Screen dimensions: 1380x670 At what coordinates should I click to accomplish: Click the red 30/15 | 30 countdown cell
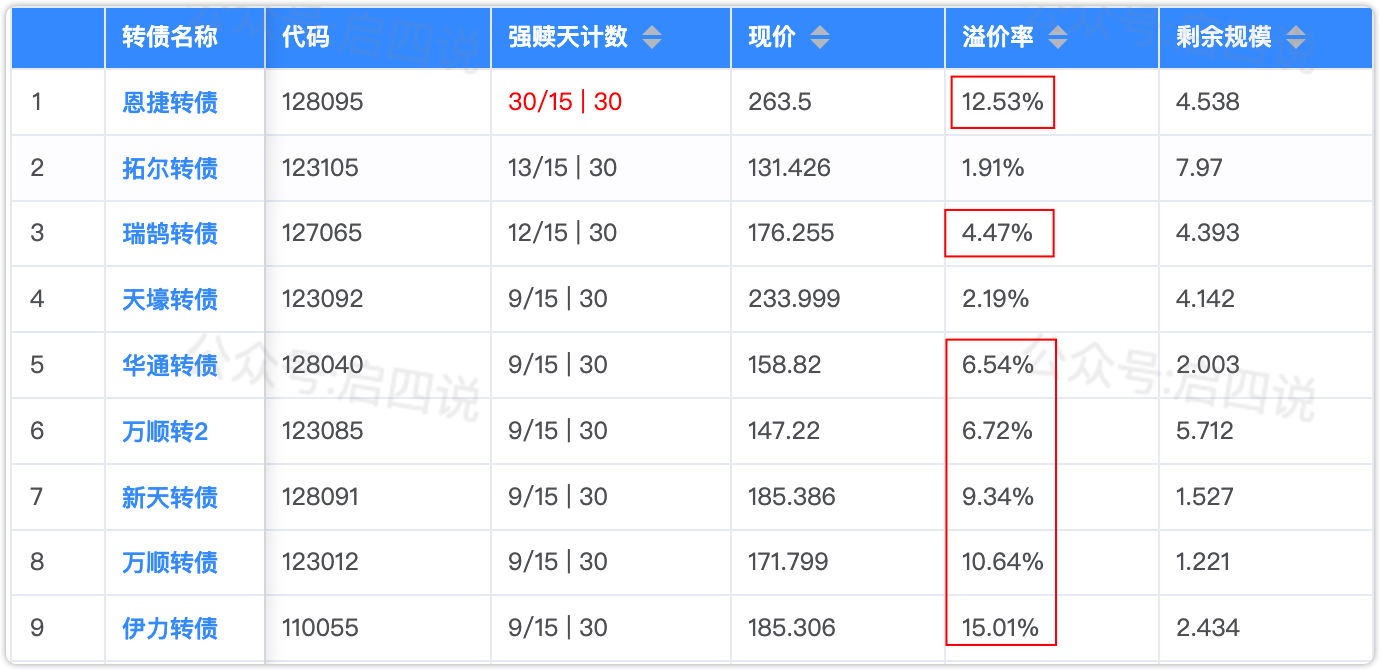(565, 102)
